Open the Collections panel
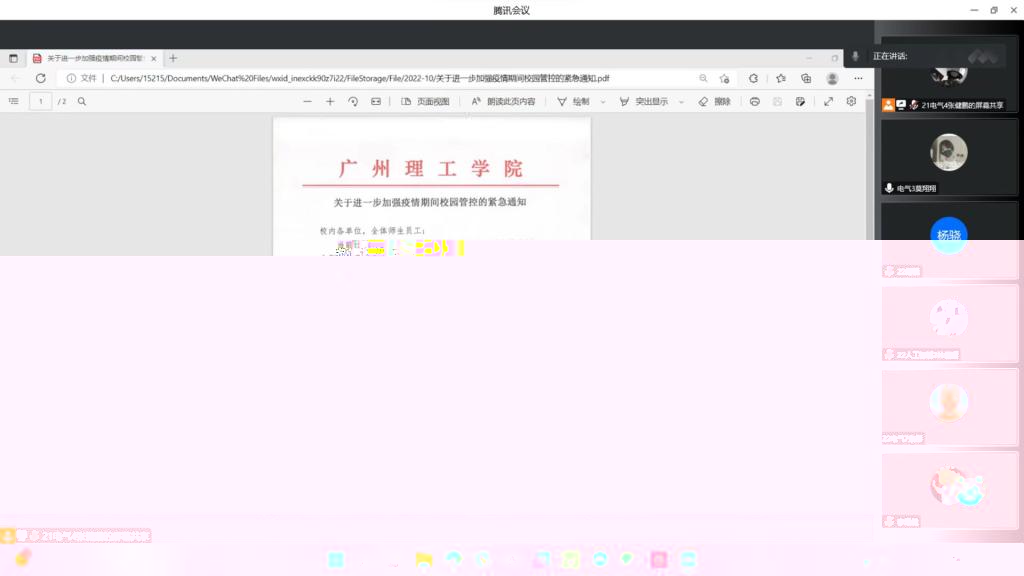Image resolution: width=1024 pixels, height=576 pixels. (806, 78)
